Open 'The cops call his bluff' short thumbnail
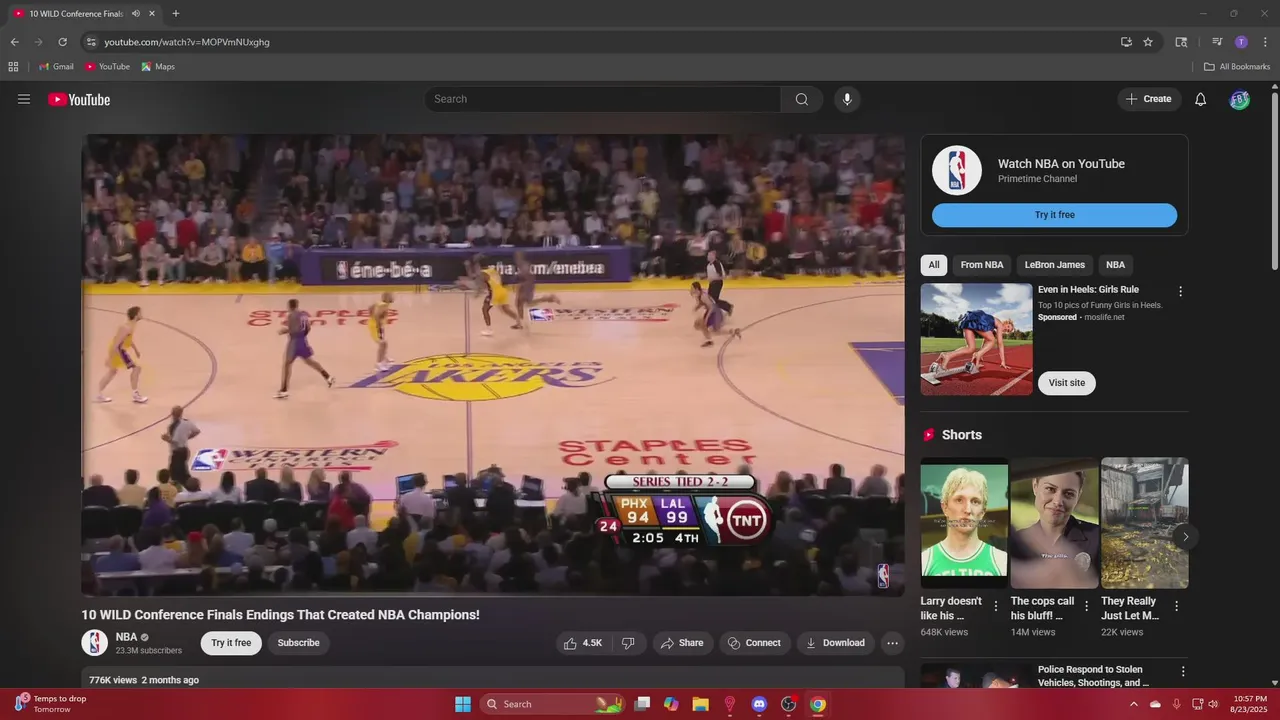 1054,523
